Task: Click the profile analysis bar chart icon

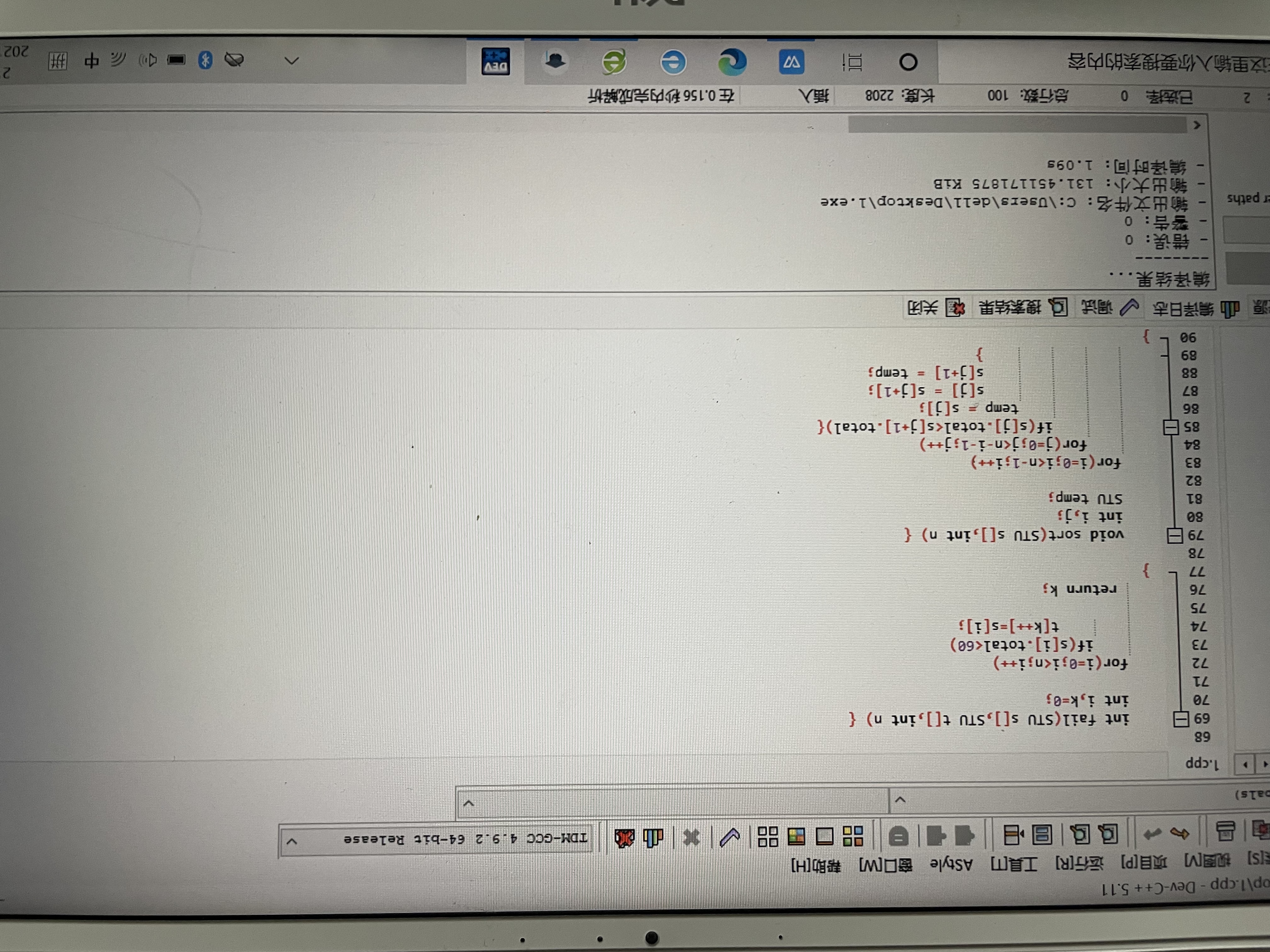Action: [653, 838]
